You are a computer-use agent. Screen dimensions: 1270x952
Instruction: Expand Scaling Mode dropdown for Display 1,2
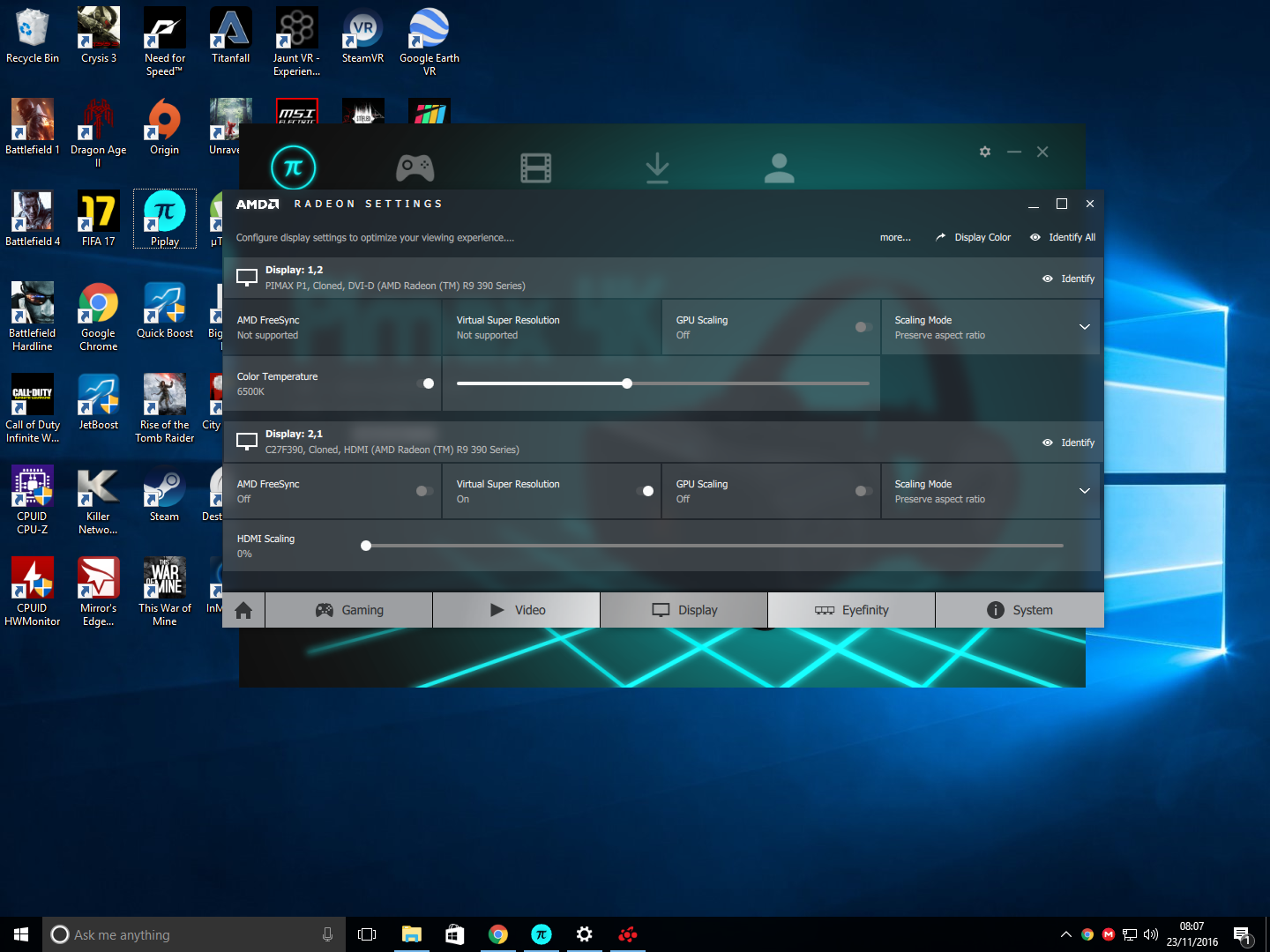(1085, 327)
